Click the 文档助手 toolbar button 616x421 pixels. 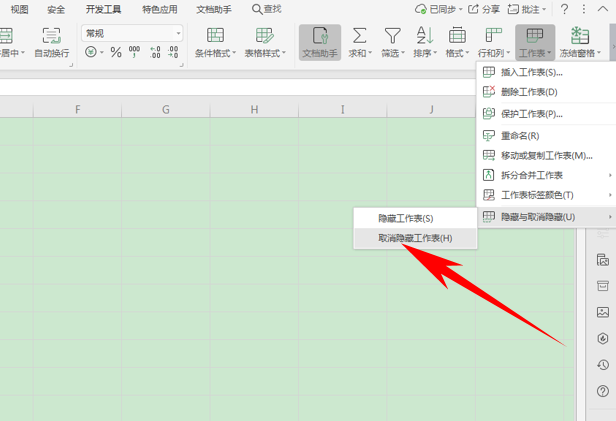pos(320,42)
